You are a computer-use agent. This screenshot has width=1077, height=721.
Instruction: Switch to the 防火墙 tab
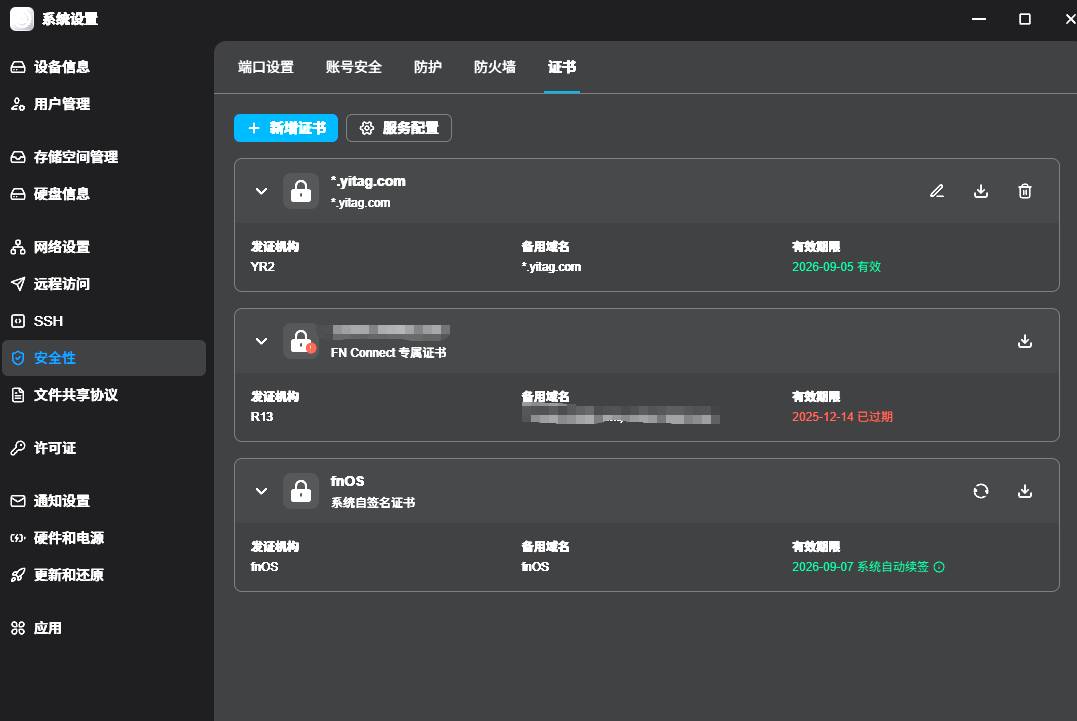click(x=495, y=67)
